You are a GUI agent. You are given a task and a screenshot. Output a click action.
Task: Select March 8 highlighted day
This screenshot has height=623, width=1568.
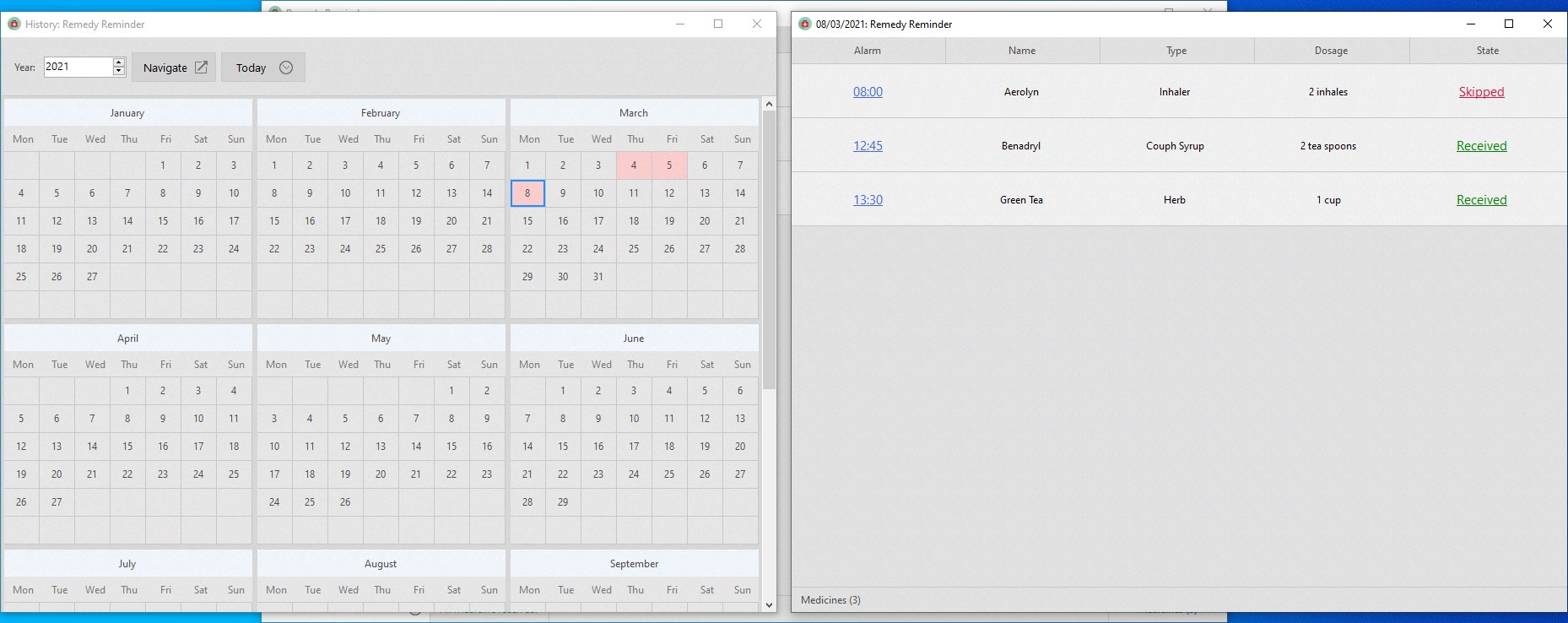point(527,193)
